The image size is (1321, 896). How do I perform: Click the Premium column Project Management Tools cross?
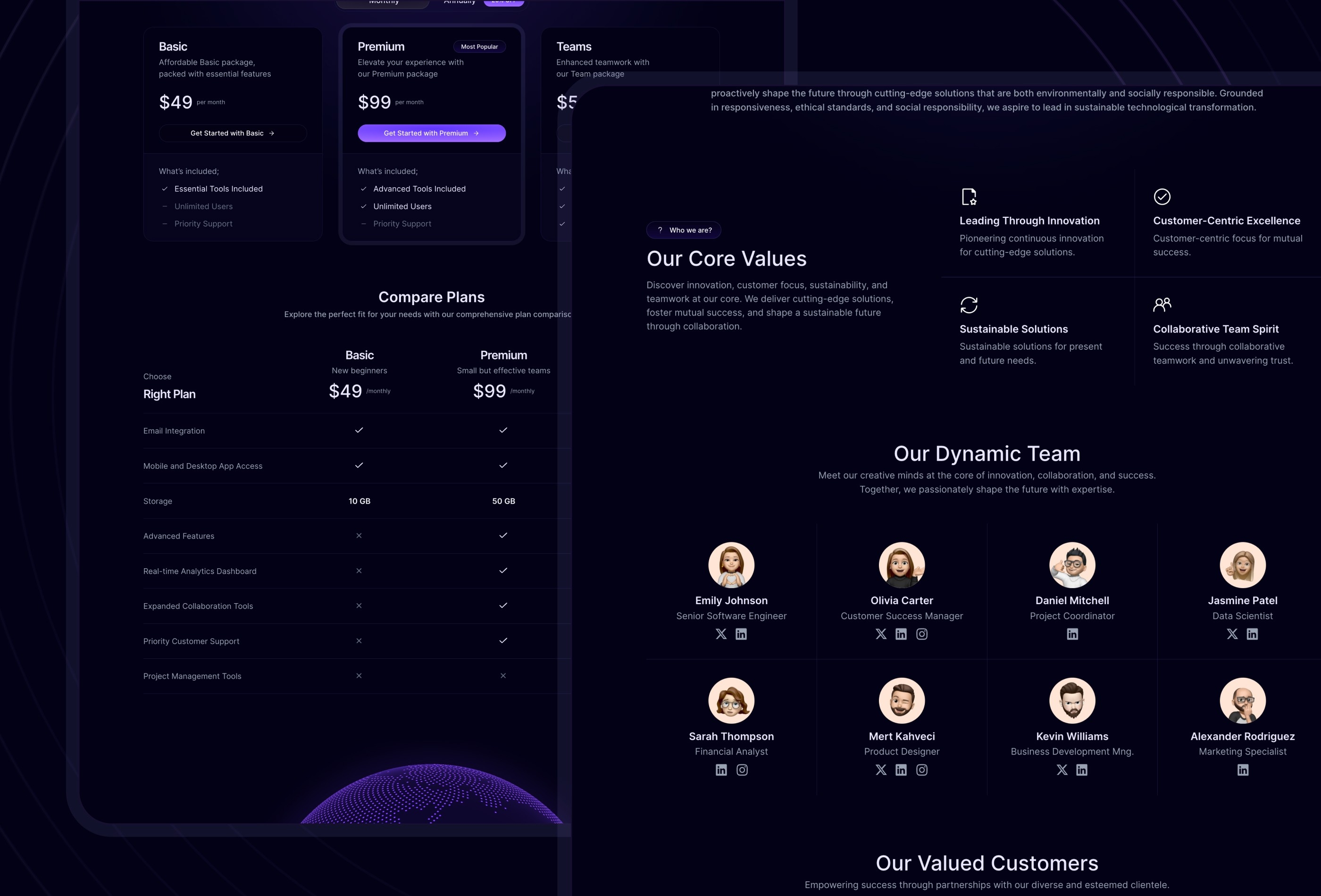(503, 676)
